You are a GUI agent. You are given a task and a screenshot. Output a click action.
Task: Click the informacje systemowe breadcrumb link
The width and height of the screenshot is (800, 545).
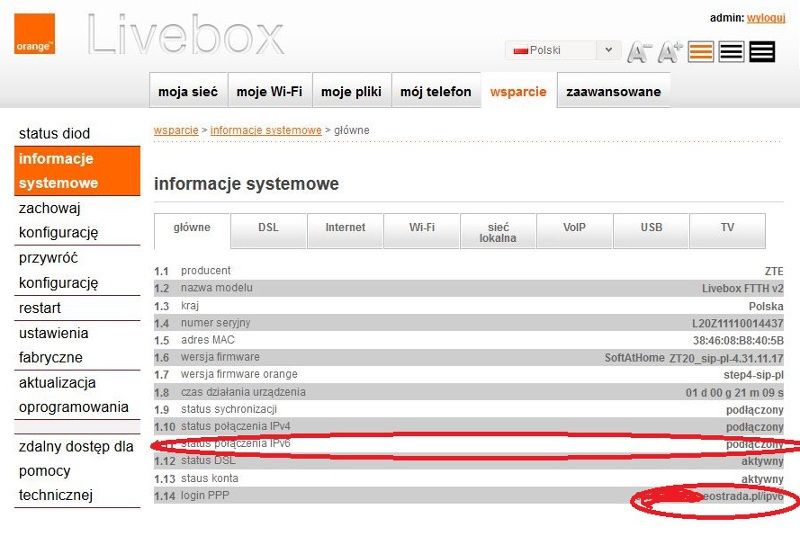click(x=266, y=130)
